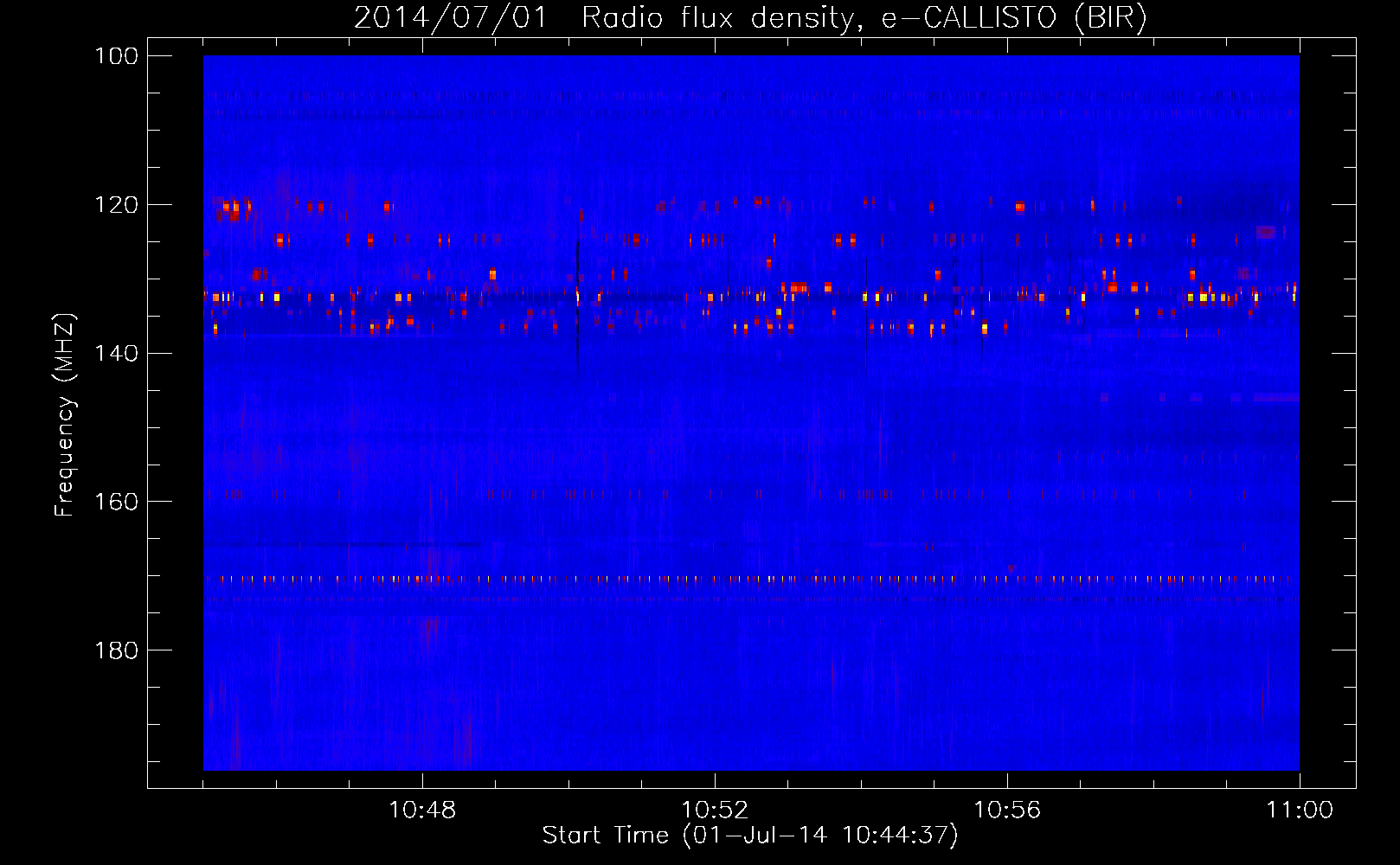Click the 'Frequency (MHZ)' axis label
The width and height of the screenshot is (1400, 865).
(x=65, y=415)
